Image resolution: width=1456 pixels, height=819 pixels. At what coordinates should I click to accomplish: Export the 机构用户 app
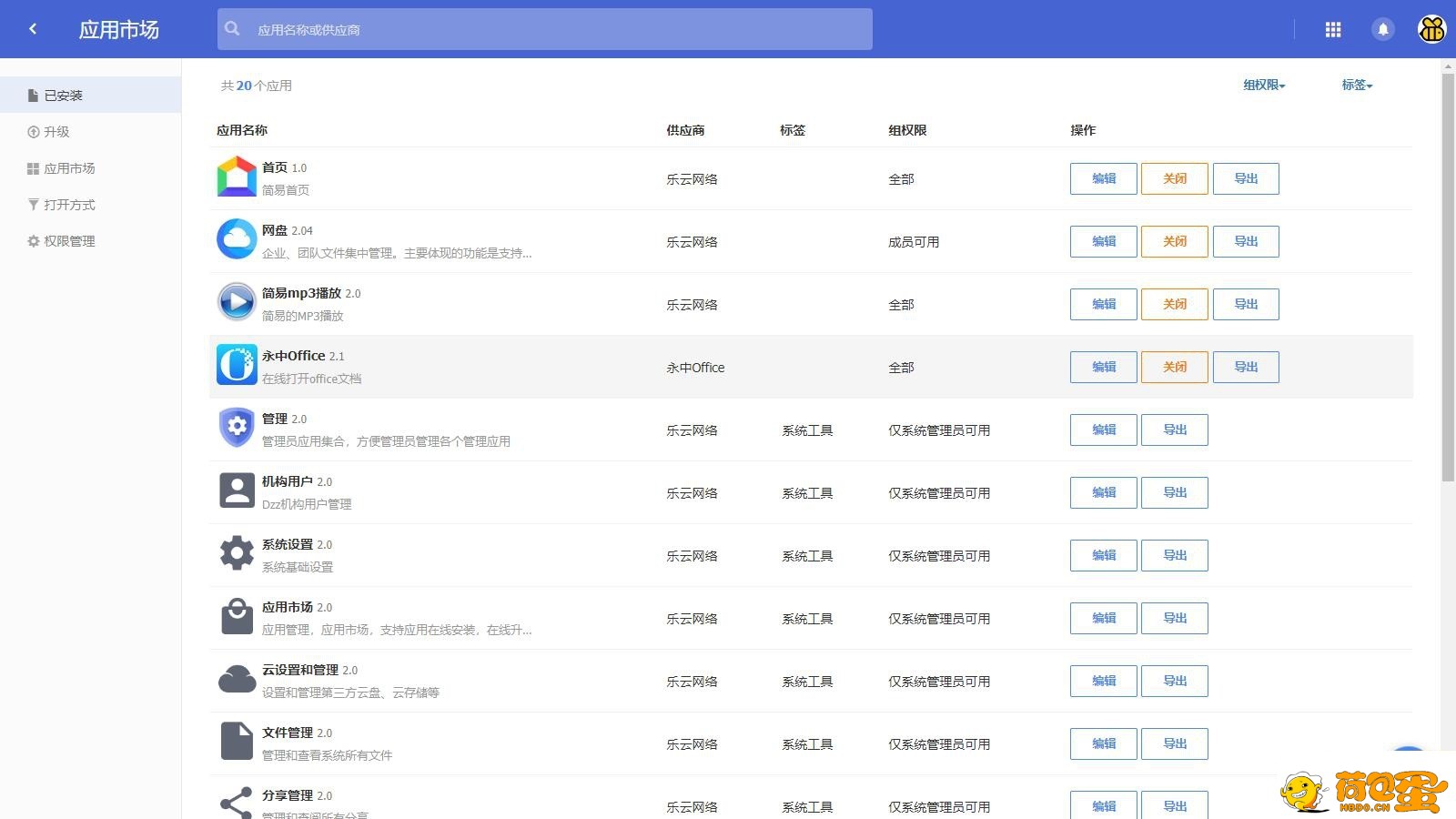click(x=1174, y=492)
